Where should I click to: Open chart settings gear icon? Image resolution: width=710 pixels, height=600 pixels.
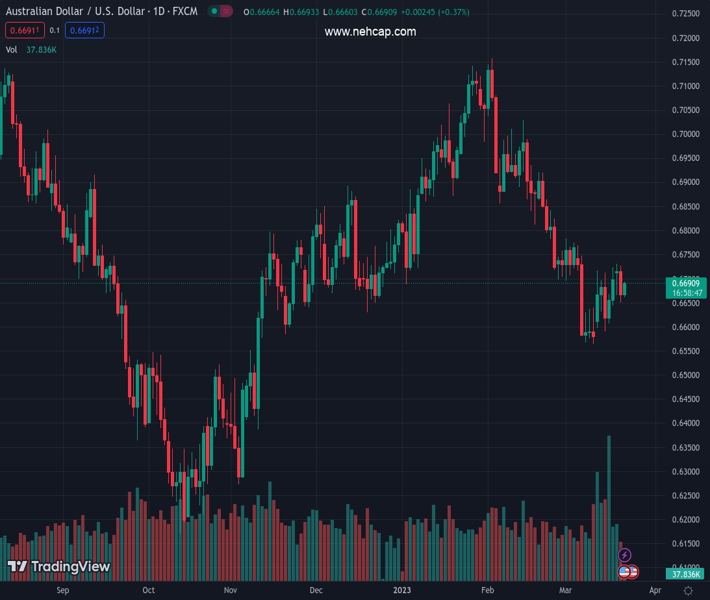point(688,591)
